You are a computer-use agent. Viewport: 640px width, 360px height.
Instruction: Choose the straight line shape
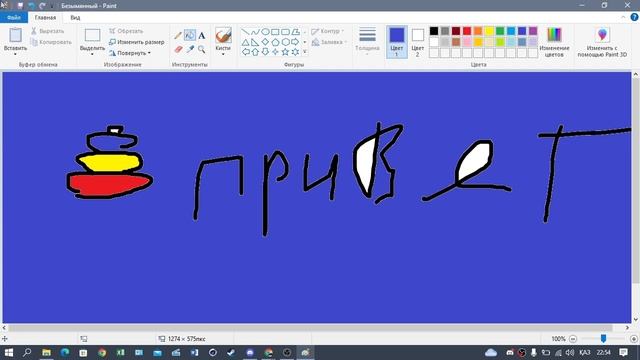(x=245, y=32)
